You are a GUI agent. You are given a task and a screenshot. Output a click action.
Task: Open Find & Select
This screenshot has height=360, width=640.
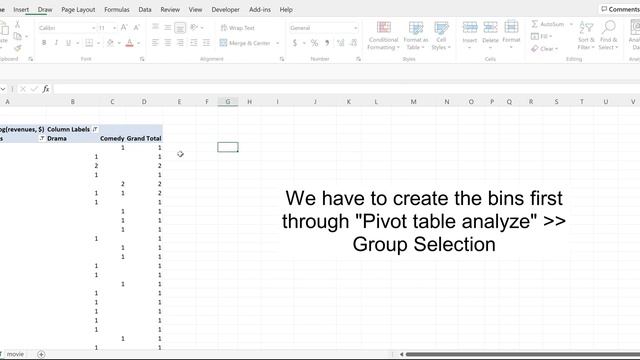pyautogui.click(x=608, y=36)
